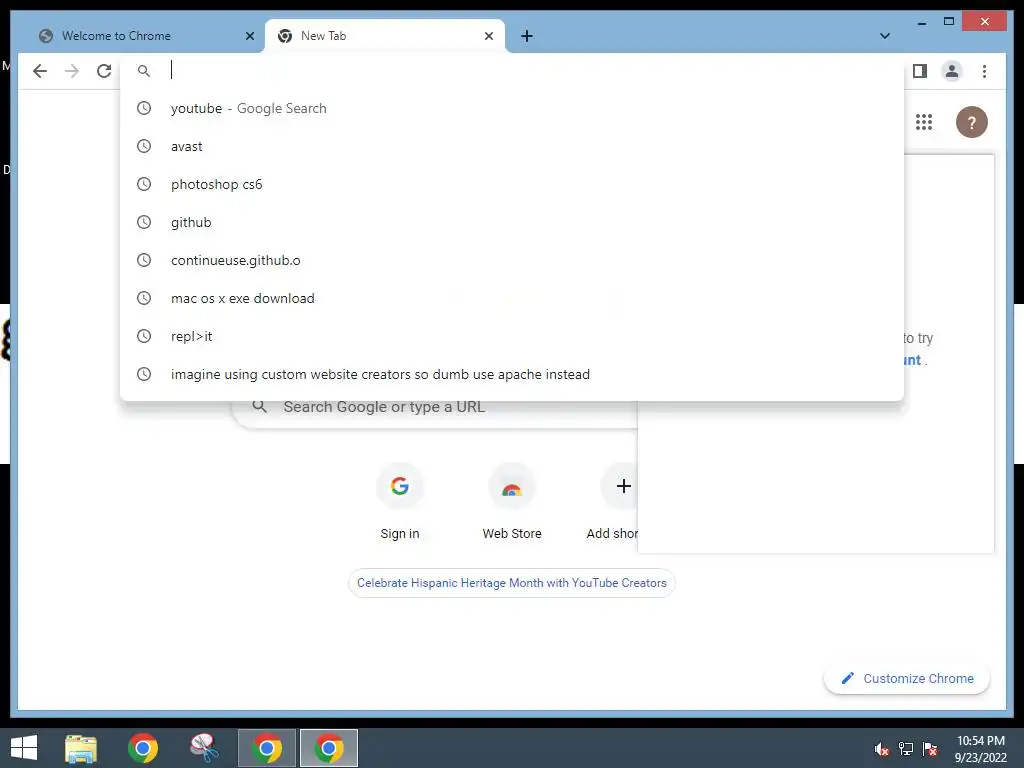The image size is (1024, 768).
Task: Click the Customize Chrome button
Action: [907, 679]
